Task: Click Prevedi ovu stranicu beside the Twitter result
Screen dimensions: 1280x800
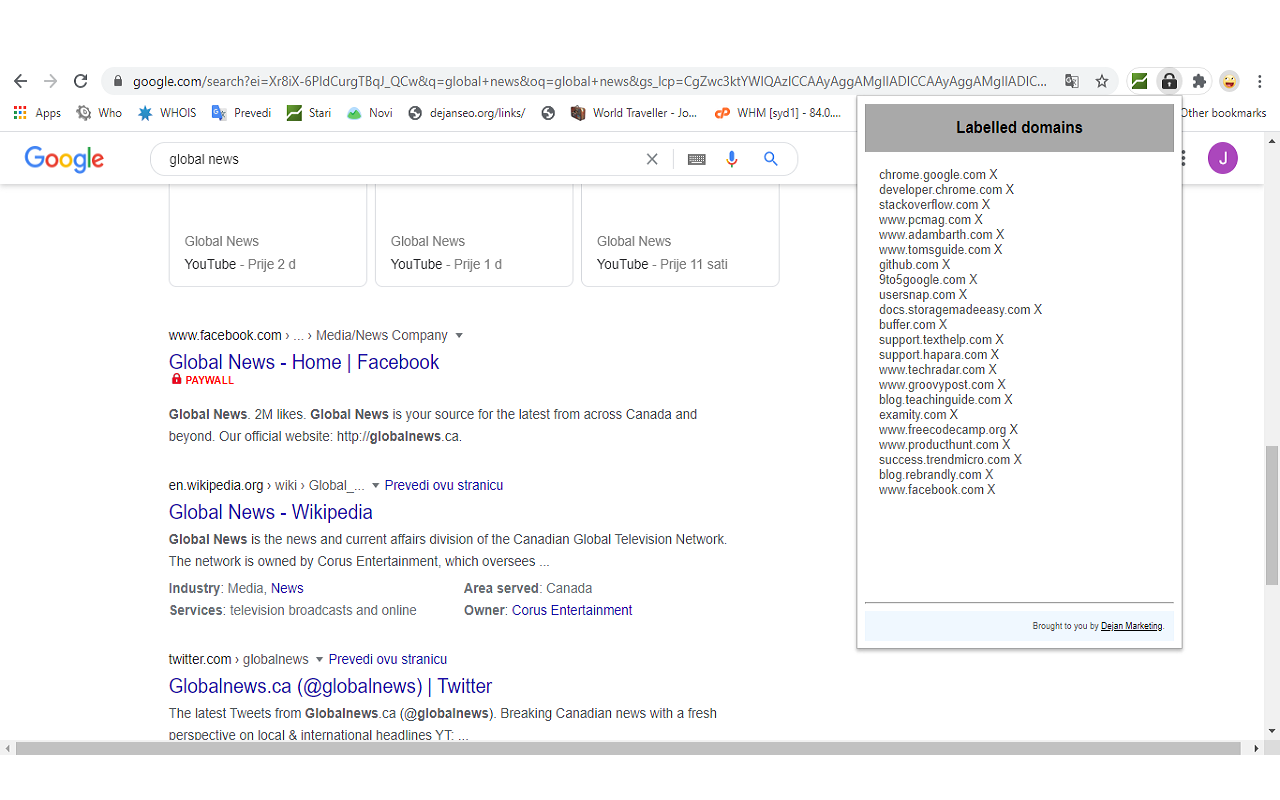Action: coord(388,659)
